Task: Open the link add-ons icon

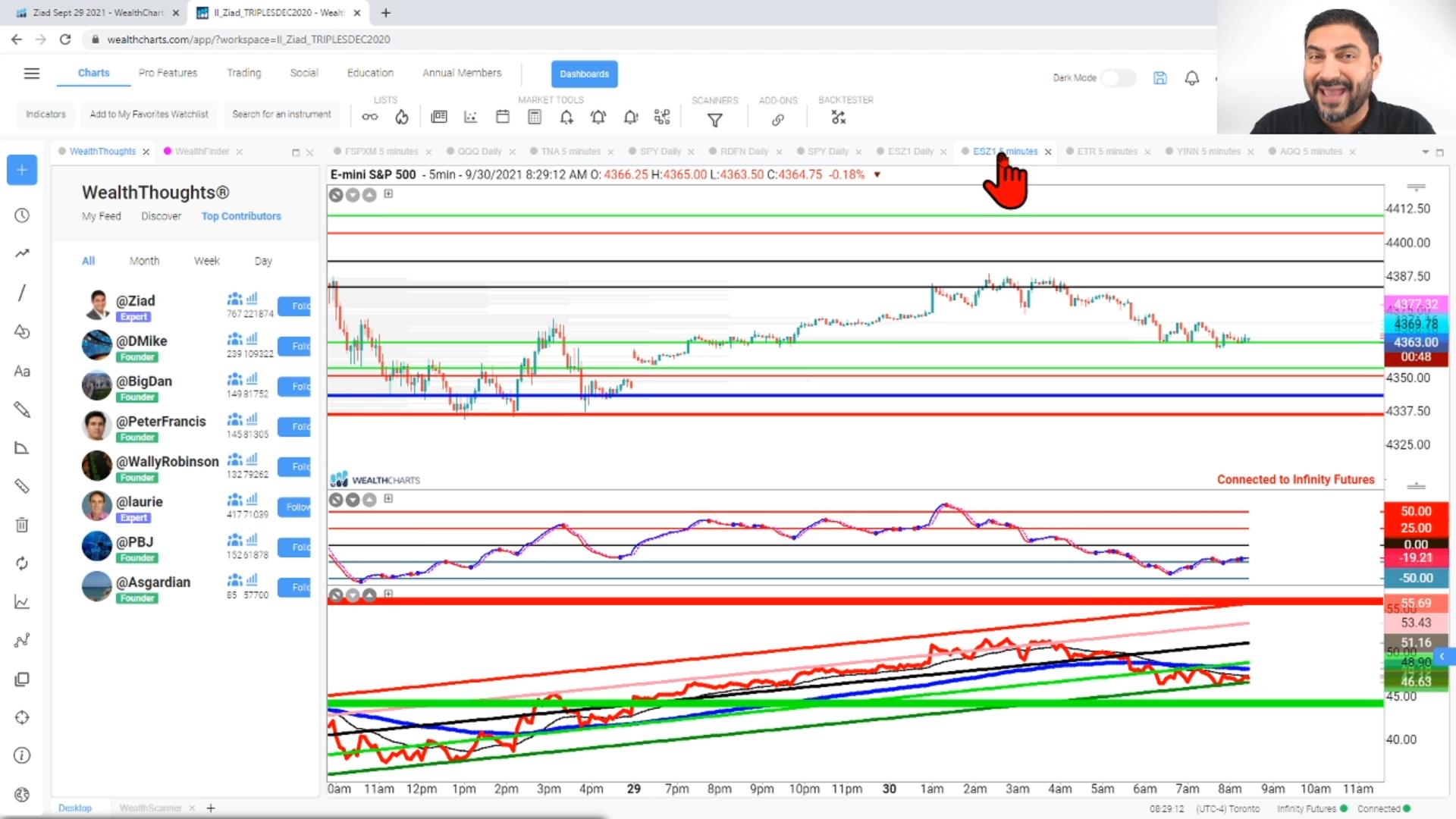Action: click(778, 120)
